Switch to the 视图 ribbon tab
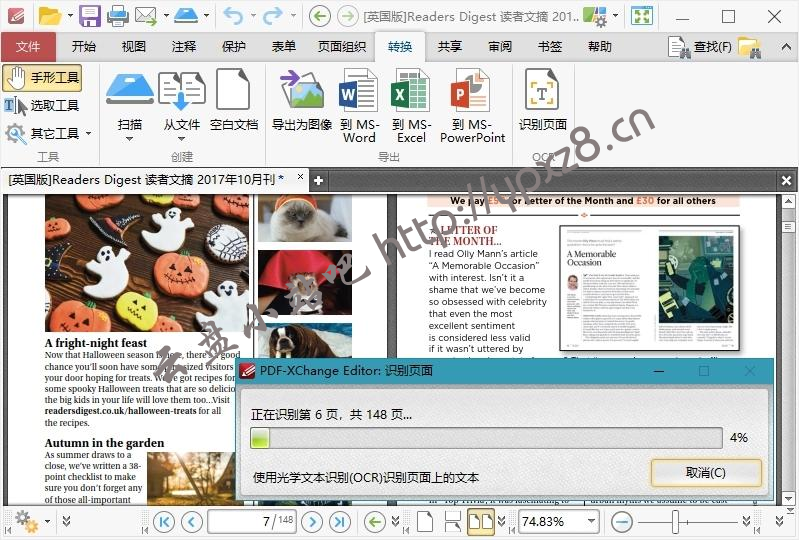The image size is (799, 540). click(x=134, y=46)
